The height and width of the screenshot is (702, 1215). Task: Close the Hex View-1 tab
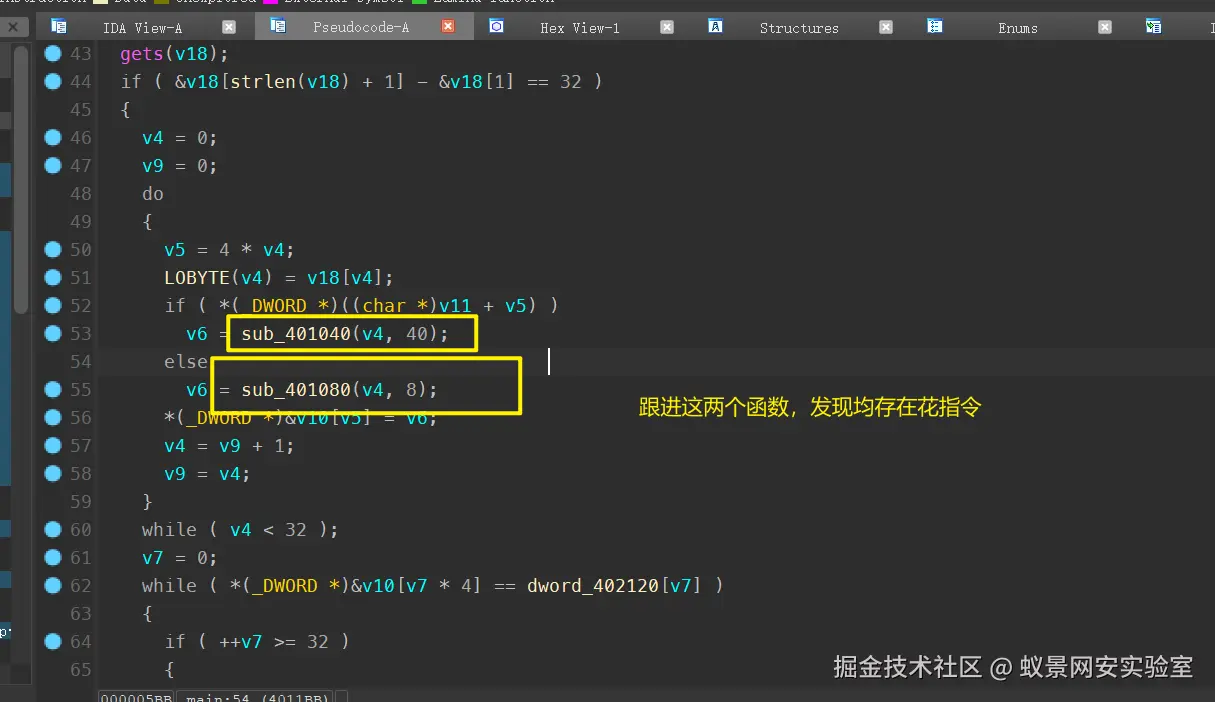click(x=667, y=27)
